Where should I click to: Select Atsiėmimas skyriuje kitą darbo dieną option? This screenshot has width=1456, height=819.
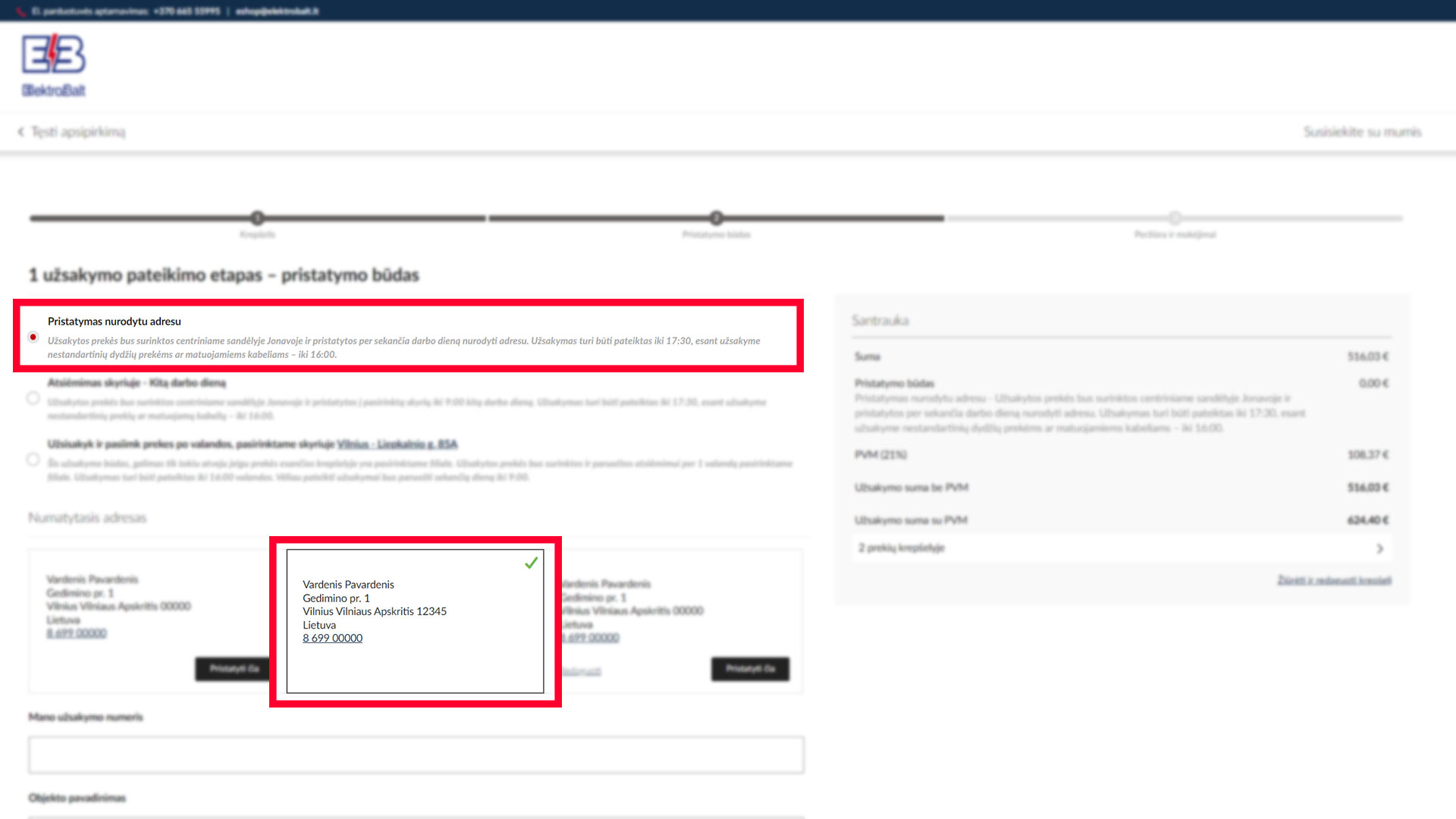33,398
